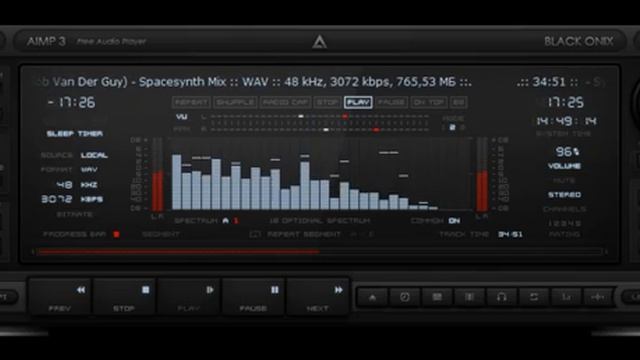Open the clock scheduler icon
Image resolution: width=640 pixels, height=360 pixels.
[404, 297]
